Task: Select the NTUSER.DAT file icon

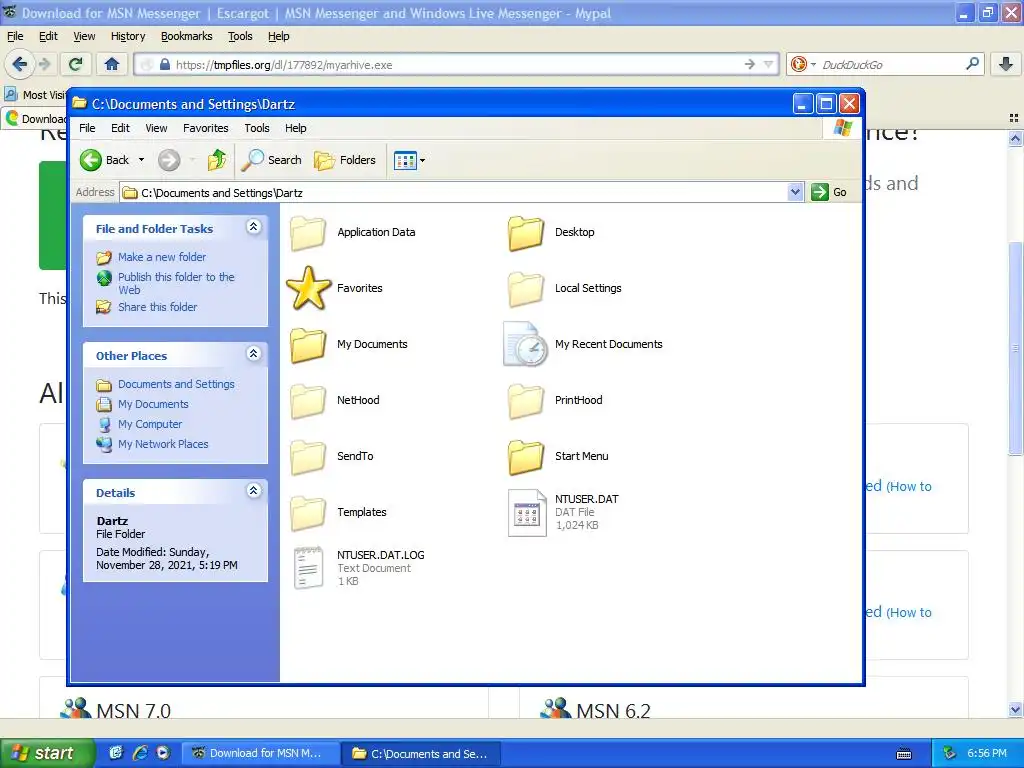Action: 527,513
